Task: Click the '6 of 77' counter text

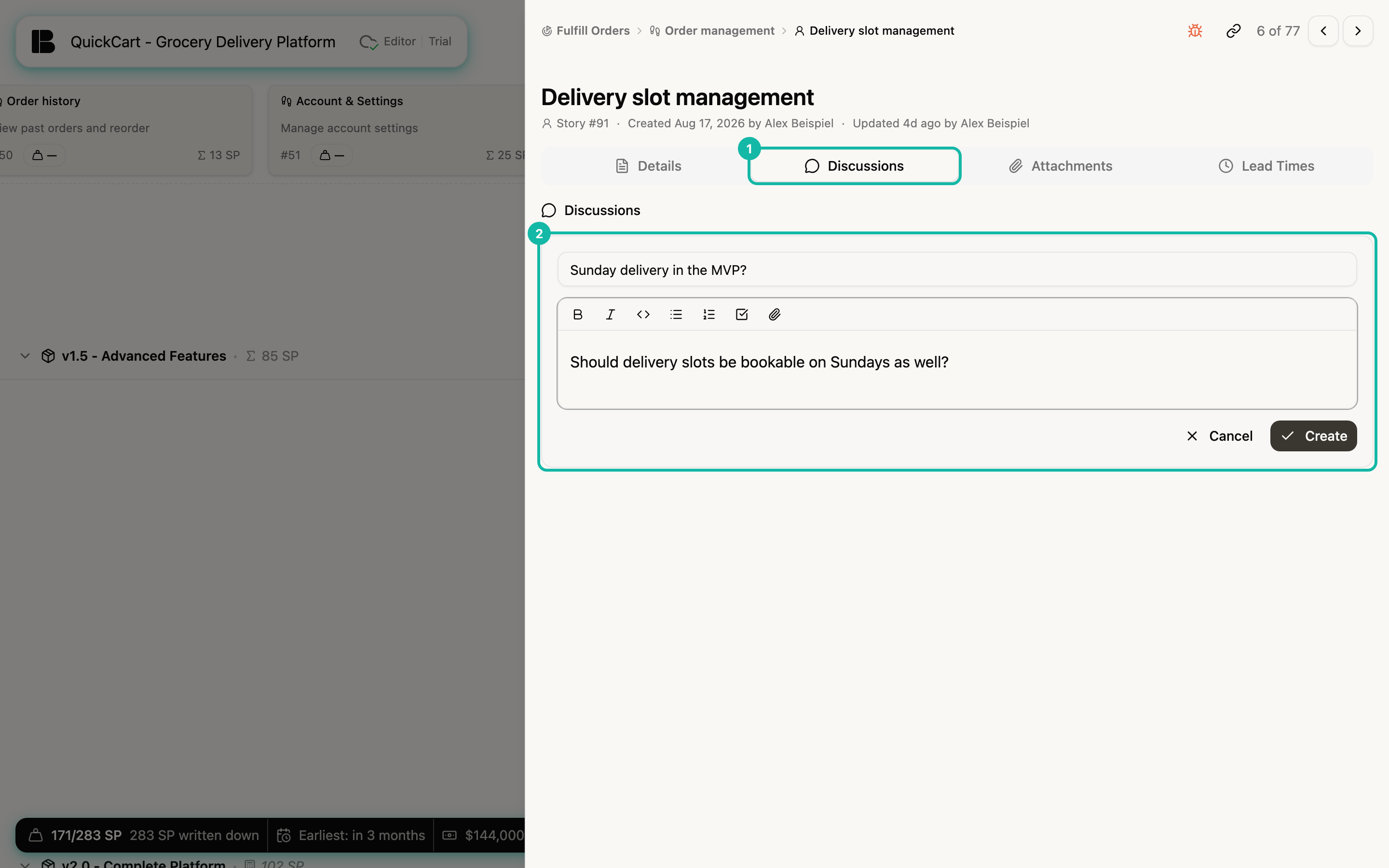Action: 1278,31
